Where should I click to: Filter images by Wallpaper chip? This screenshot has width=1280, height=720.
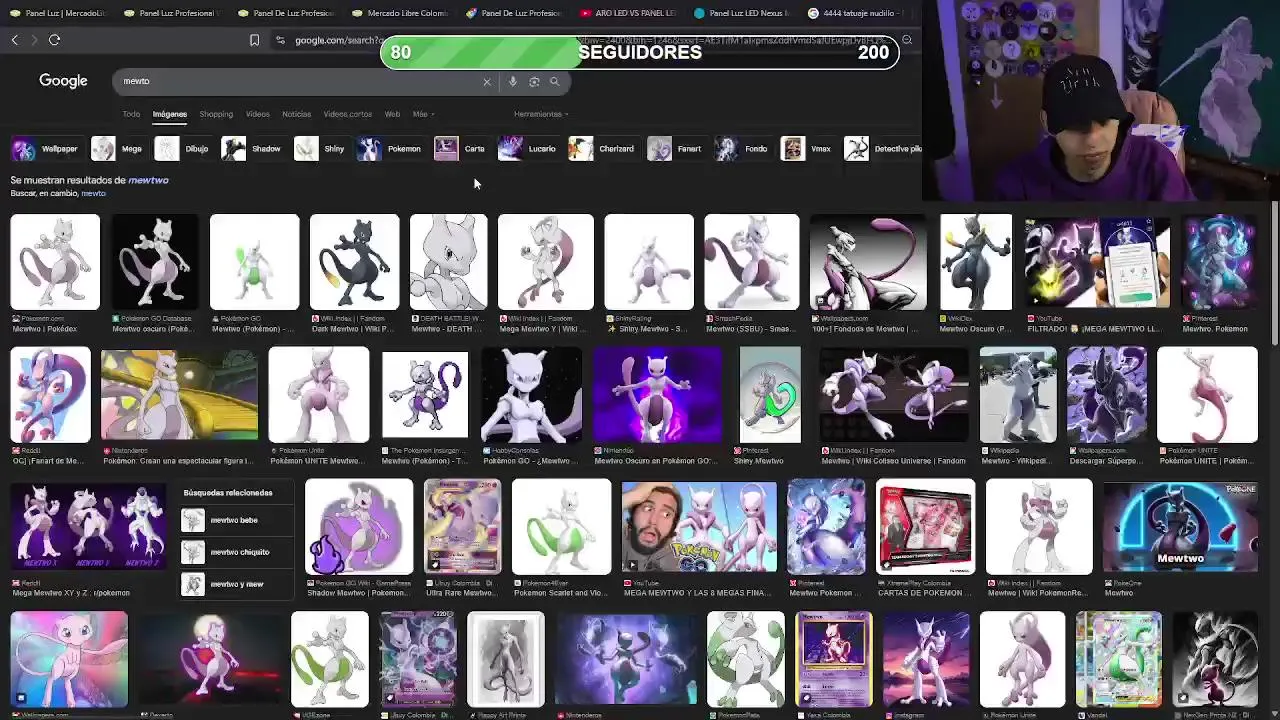(45, 149)
